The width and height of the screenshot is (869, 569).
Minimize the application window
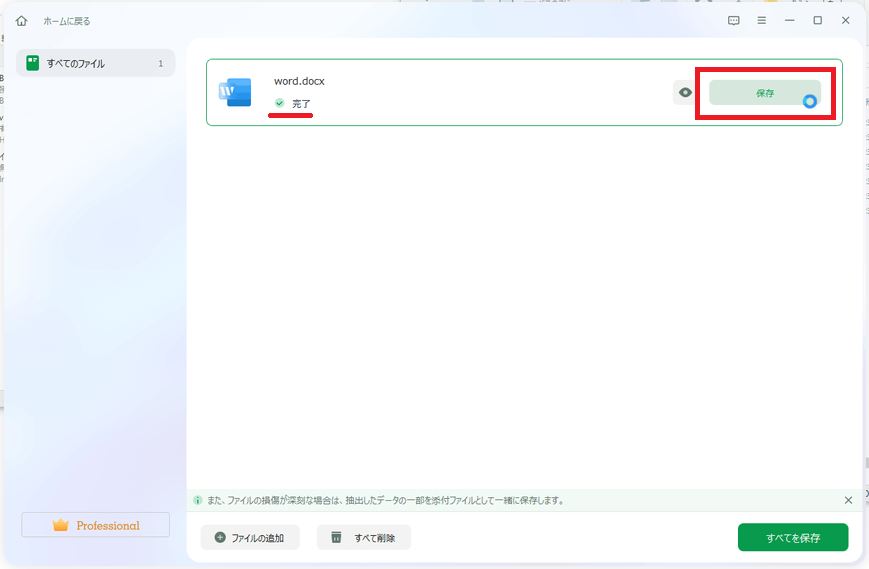pyautogui.click(x=790, y=21)
